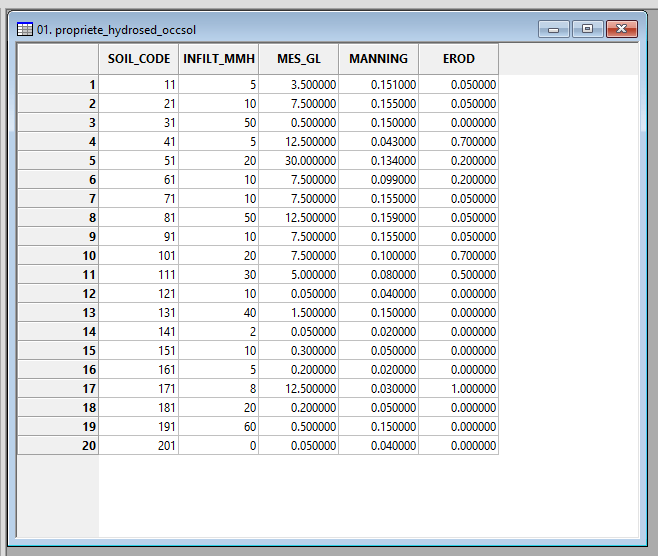Click the SOIL_CODE cell with value 101
This screenshot has height=556, width=658.
click(x=139, y=256)
